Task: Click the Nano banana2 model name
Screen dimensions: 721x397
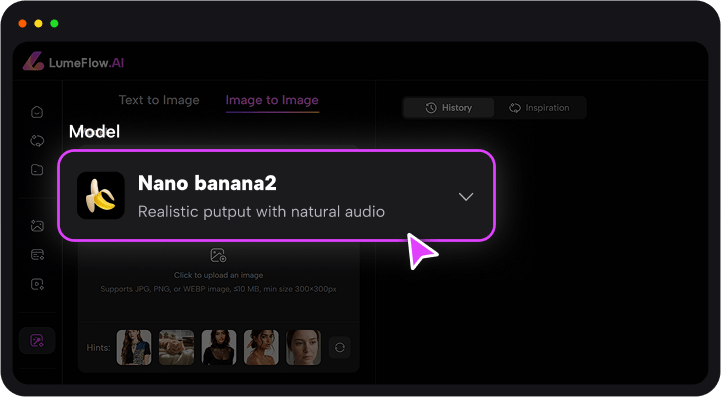Action: tap(207, 183)
